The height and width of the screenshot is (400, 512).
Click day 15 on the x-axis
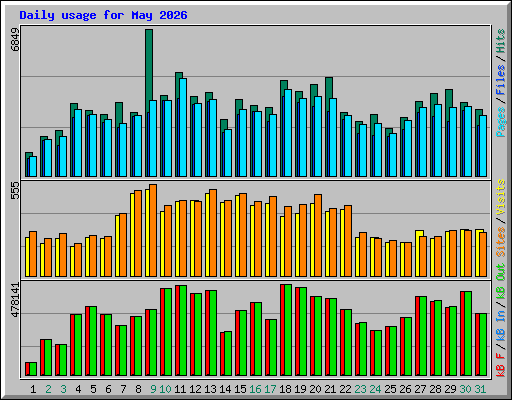pyautogui.click(x=240, y=389)
